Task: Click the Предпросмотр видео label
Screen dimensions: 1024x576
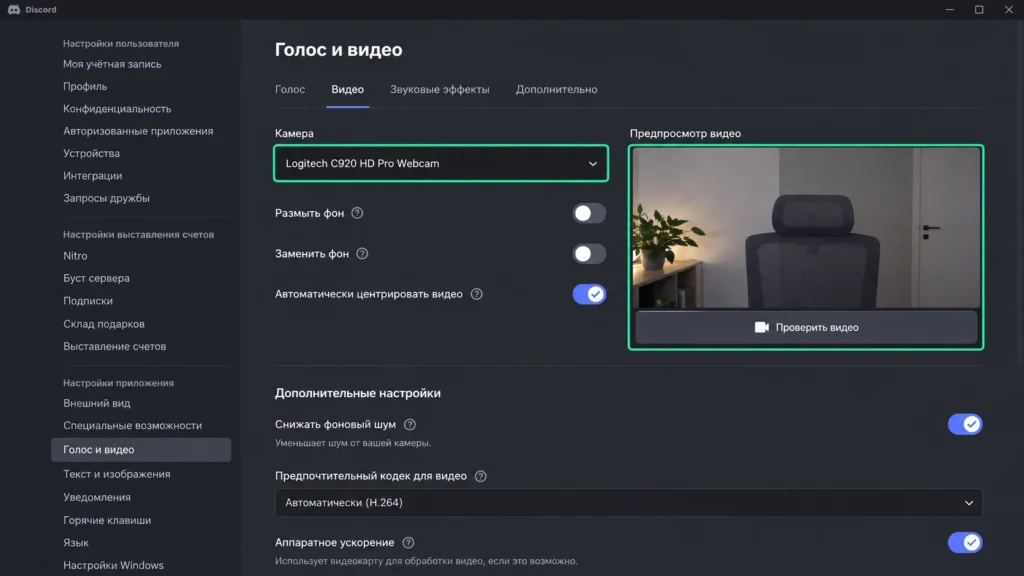Action: 685,133
